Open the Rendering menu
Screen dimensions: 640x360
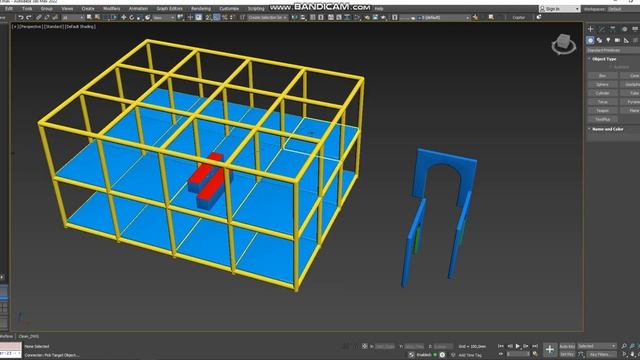(x=201, y=9)
